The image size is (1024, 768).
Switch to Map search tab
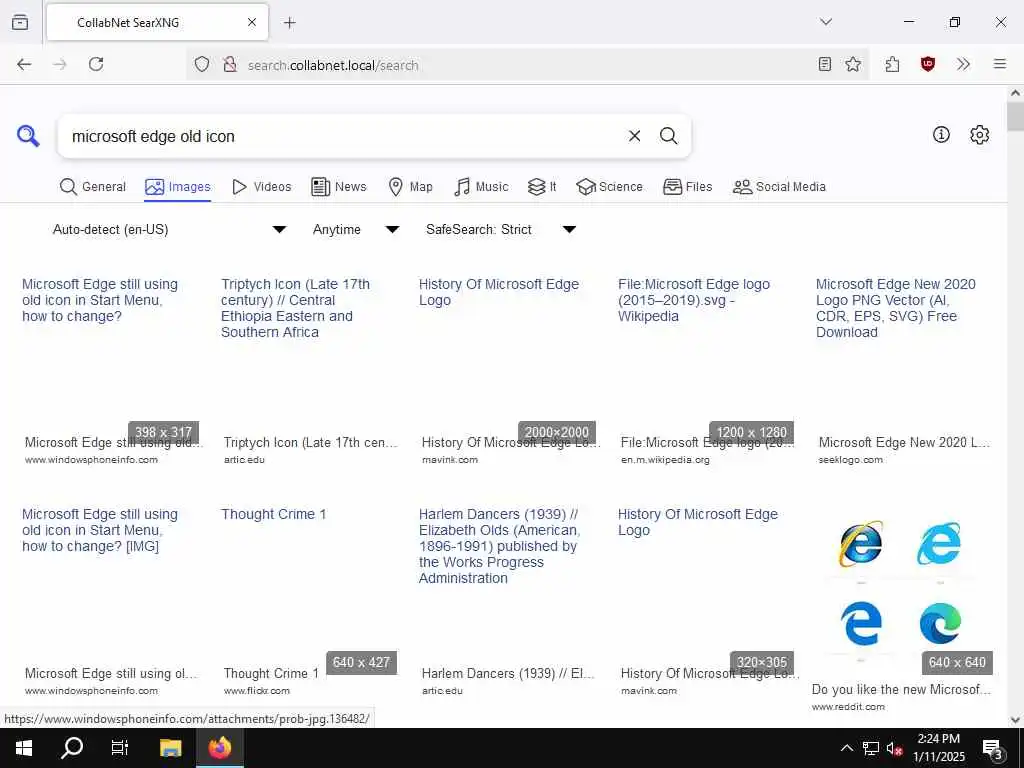pyautogui.click(x=410, y=187)
